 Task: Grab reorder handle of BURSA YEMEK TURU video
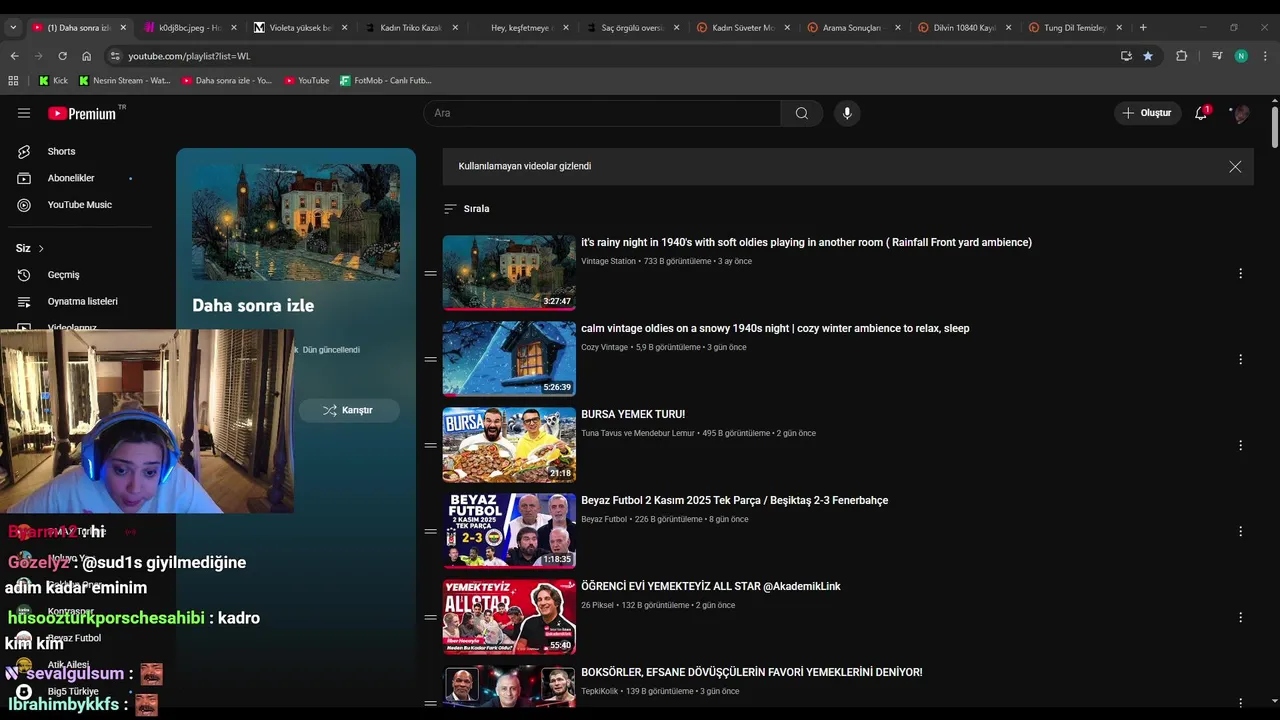point(430,445)
